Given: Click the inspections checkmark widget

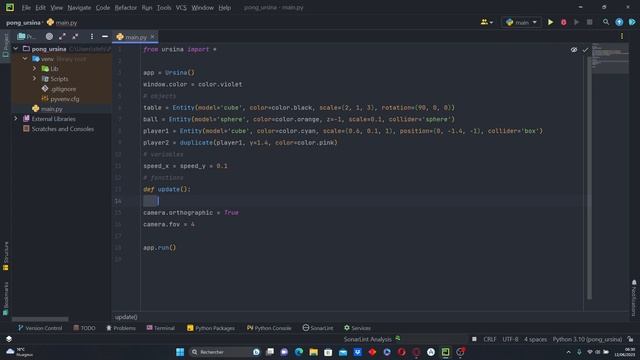Looking at the screenshot, I should [585, 50].
